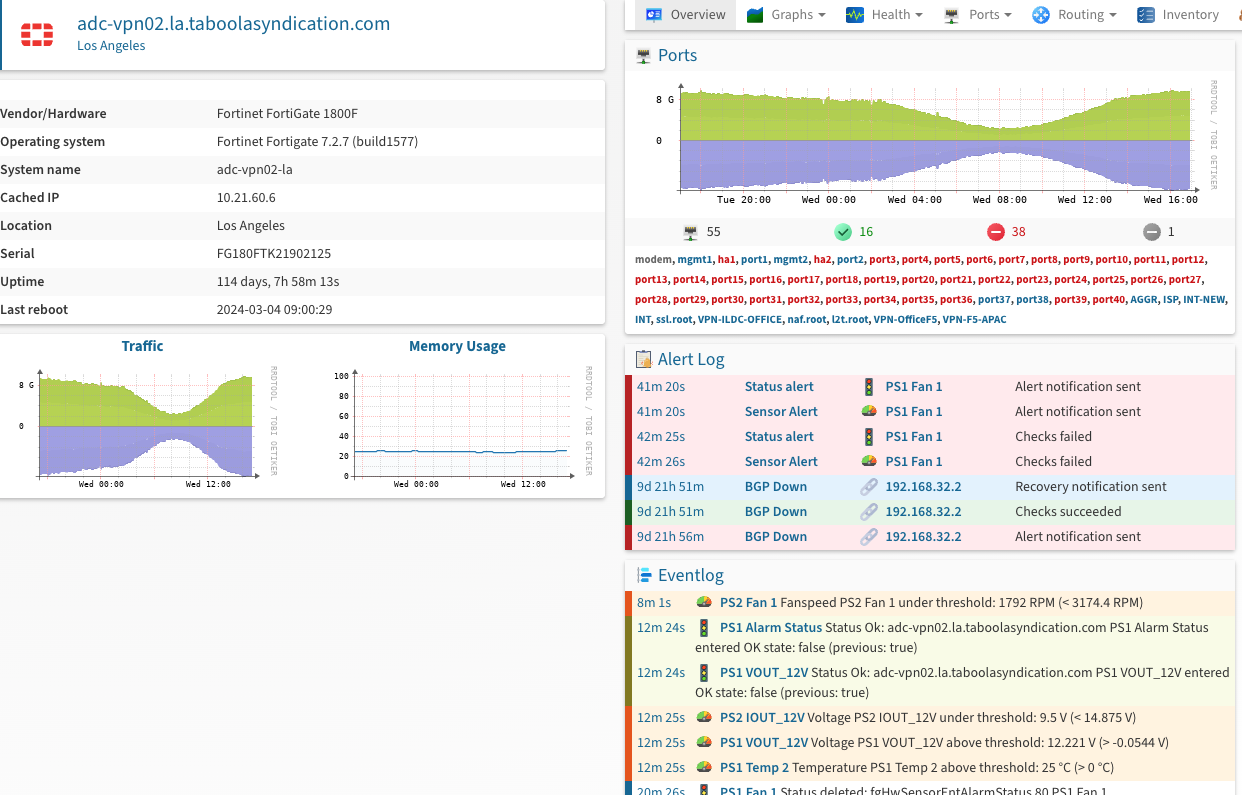Open the Ports panel title link
Screen dimensions: 1242x795
pyautogui.click(x=678, y=56)
